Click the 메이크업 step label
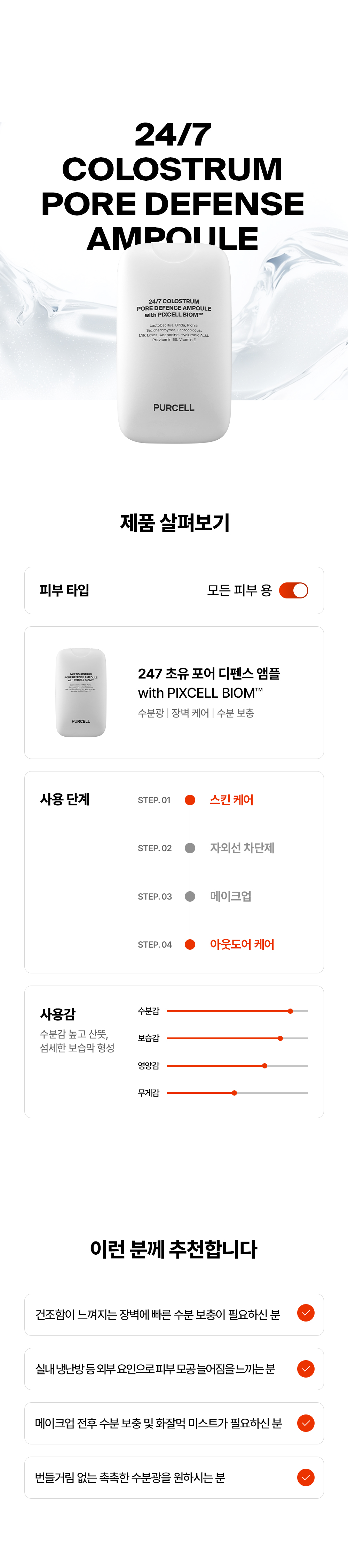Screen dimensions: 348x1568 point(231,896)
